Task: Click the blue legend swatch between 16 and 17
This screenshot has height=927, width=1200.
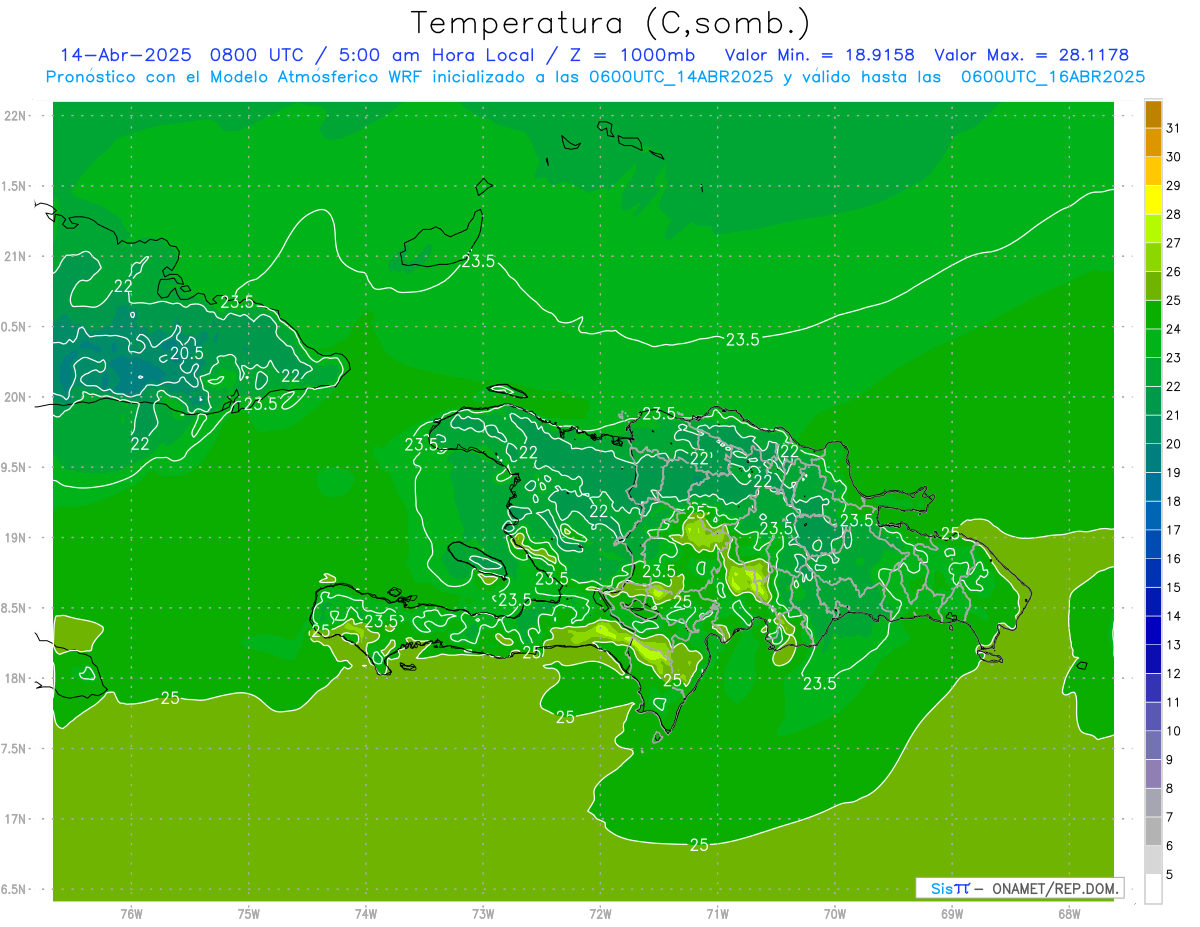Action: click(x=1153, y=544)
